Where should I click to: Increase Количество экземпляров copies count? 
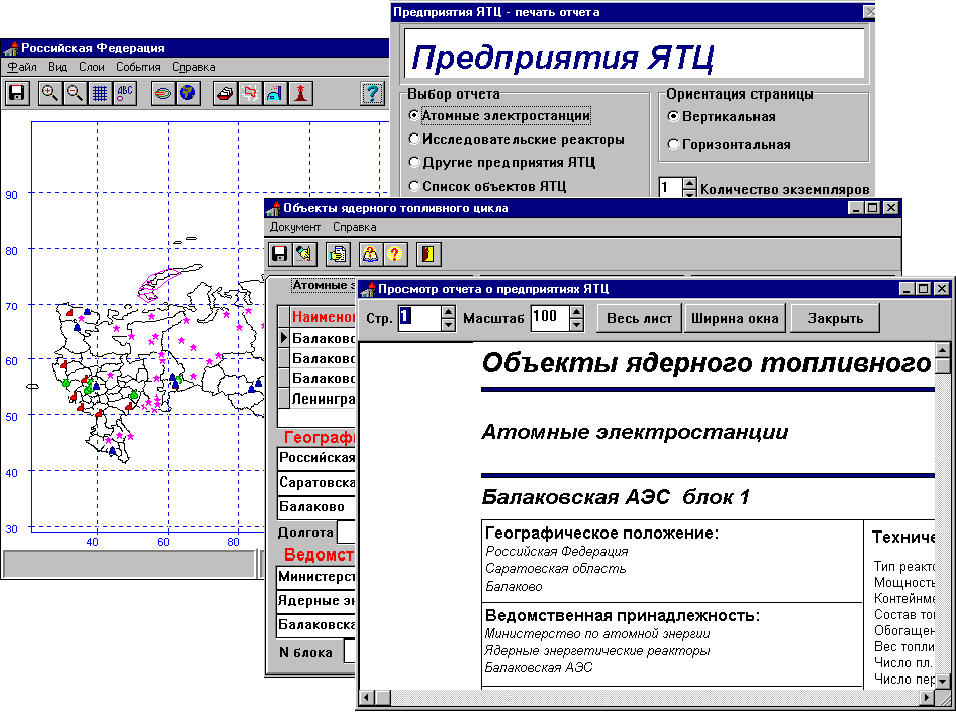click(689, 183)
